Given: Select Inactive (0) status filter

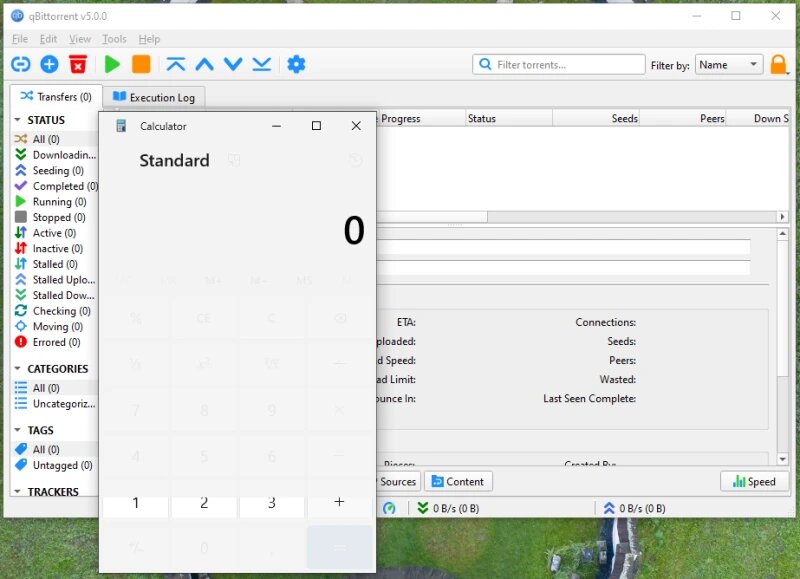Looking at the screenshot, I should (x=55, y=248).
